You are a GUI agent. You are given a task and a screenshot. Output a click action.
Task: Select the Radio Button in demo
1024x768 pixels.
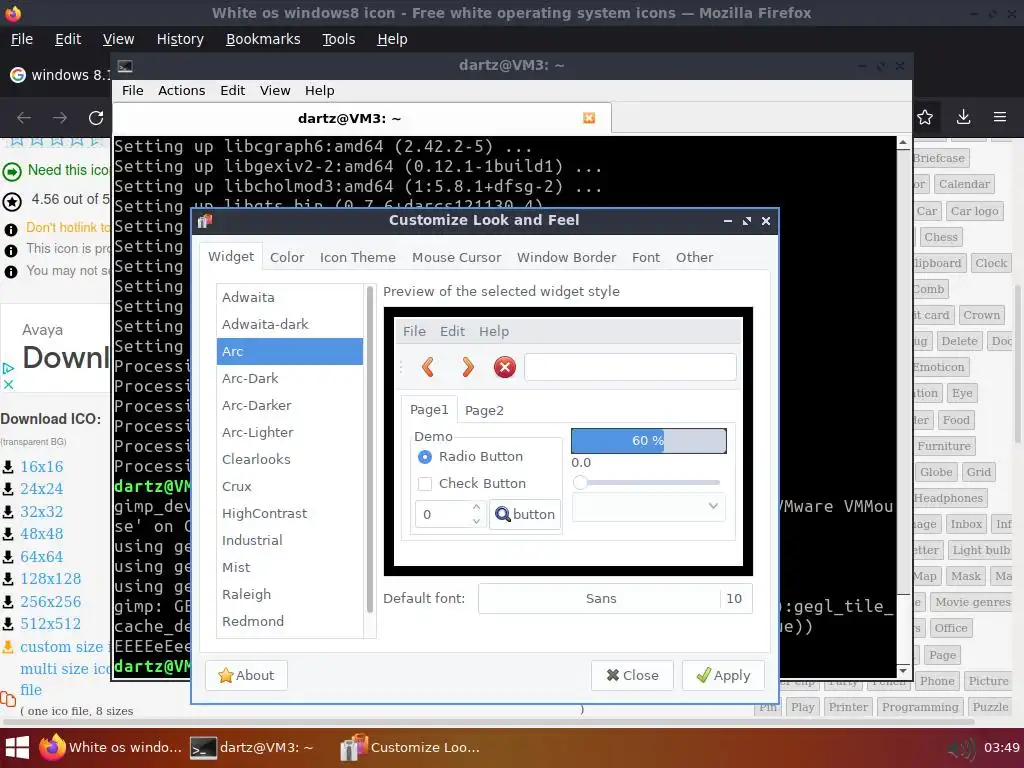424,456
